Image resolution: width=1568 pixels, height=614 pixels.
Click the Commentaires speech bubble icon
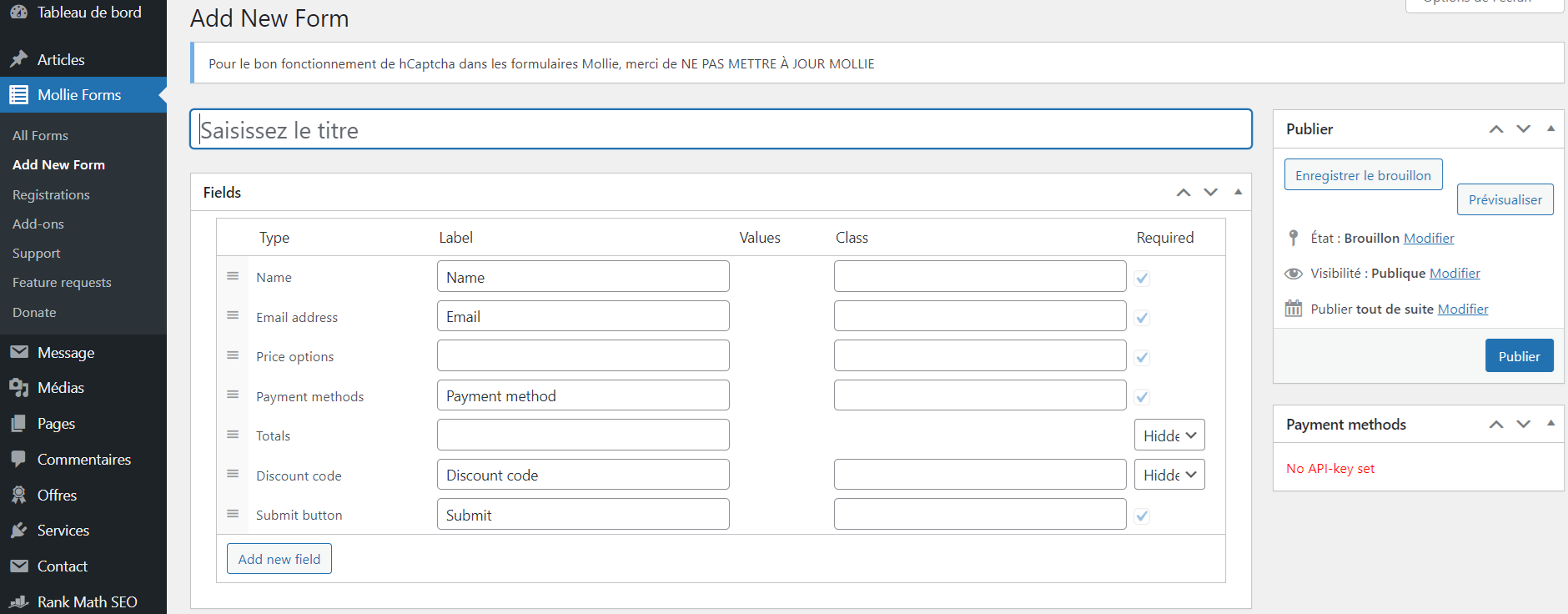click(x=18, y=459)
